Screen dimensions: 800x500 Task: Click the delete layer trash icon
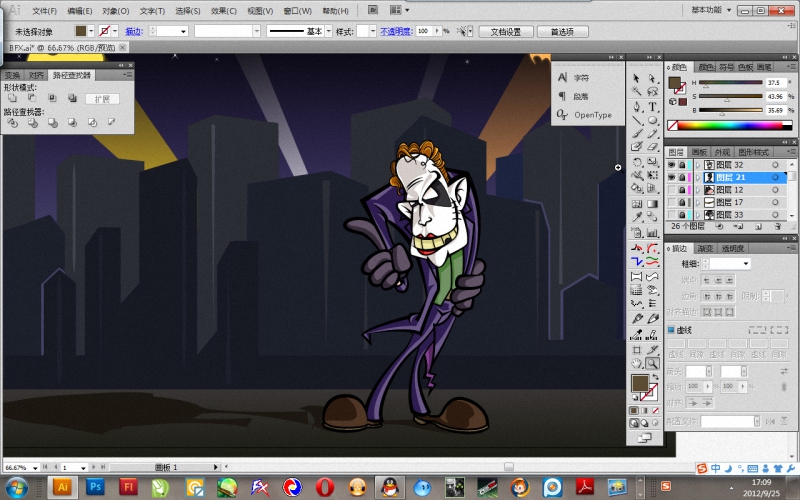(x=778, y=226)
